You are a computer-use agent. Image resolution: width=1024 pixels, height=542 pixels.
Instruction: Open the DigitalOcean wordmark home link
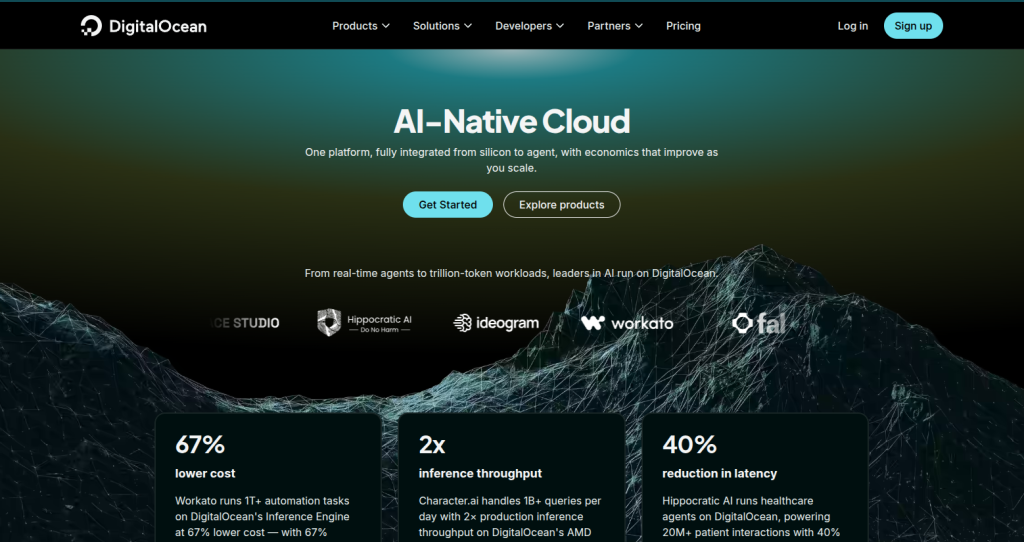point(157,27)
